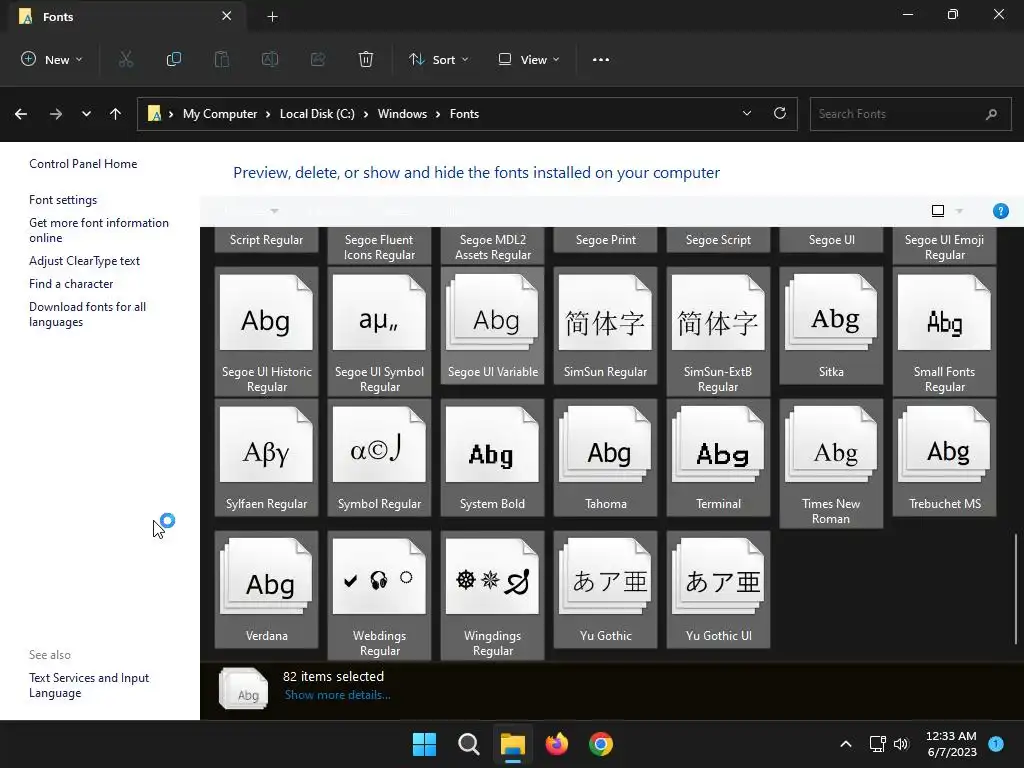Viewport: 1024px width, 768px height.
Task: Click the Copy icon in toolbar
Action: pos(174,59)
